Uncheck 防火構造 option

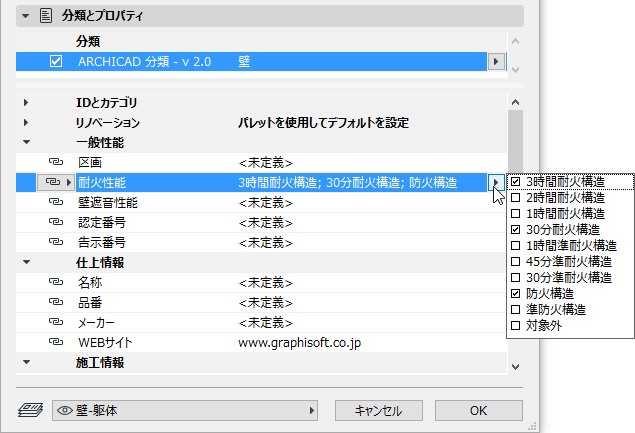516,294
